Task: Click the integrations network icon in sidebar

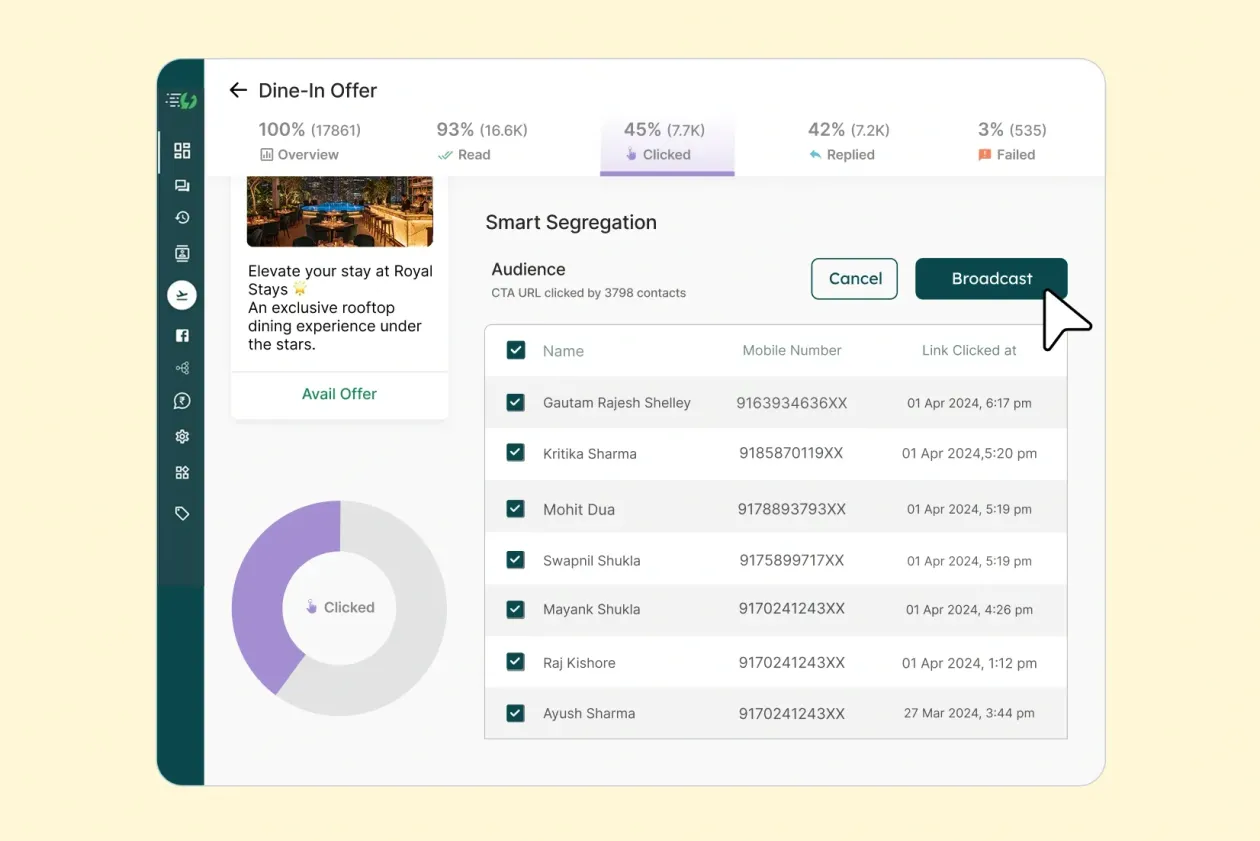Action: click(x=182, y=367)
